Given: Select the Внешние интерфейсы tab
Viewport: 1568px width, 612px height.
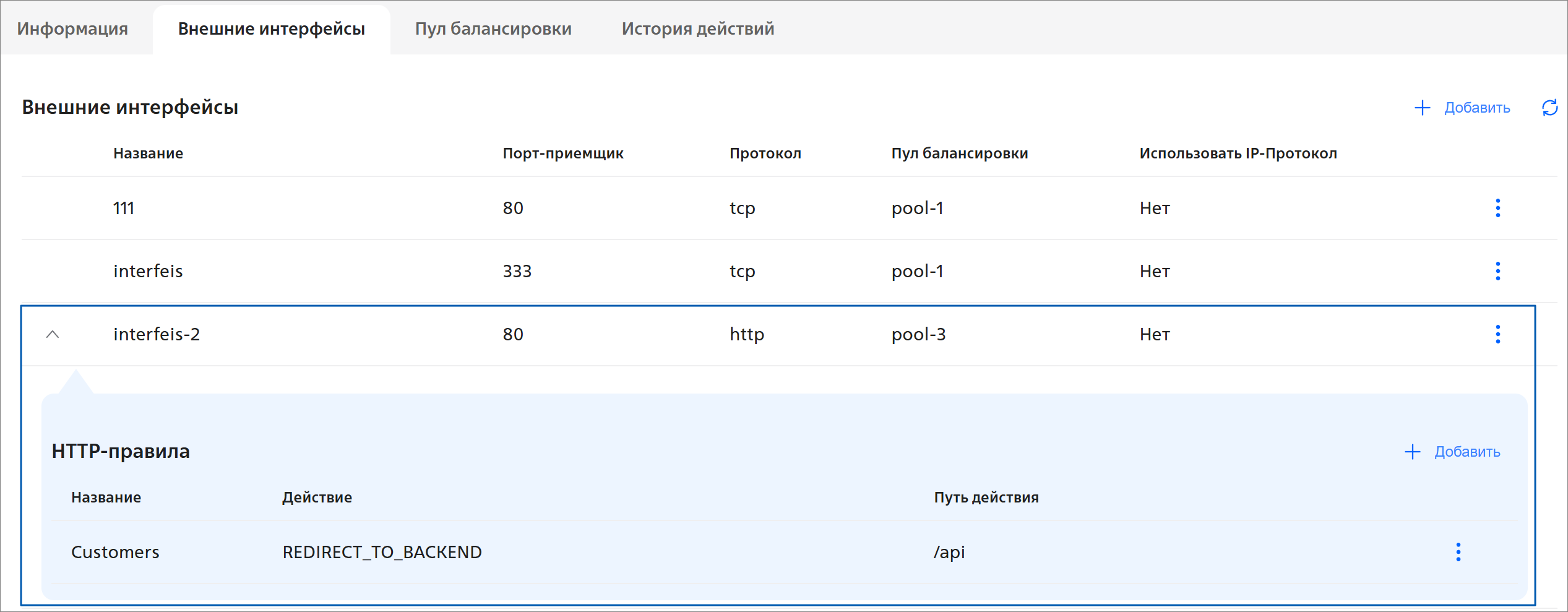Looking at the screenshot, I should click(x=271, y=28).
